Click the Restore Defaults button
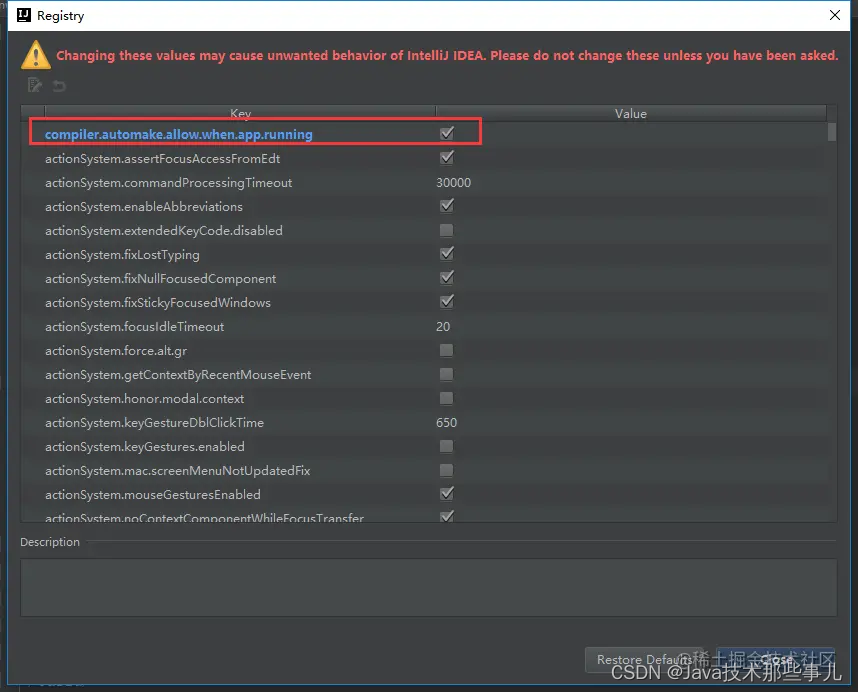 pyautogui.click(x=646, y=660)
